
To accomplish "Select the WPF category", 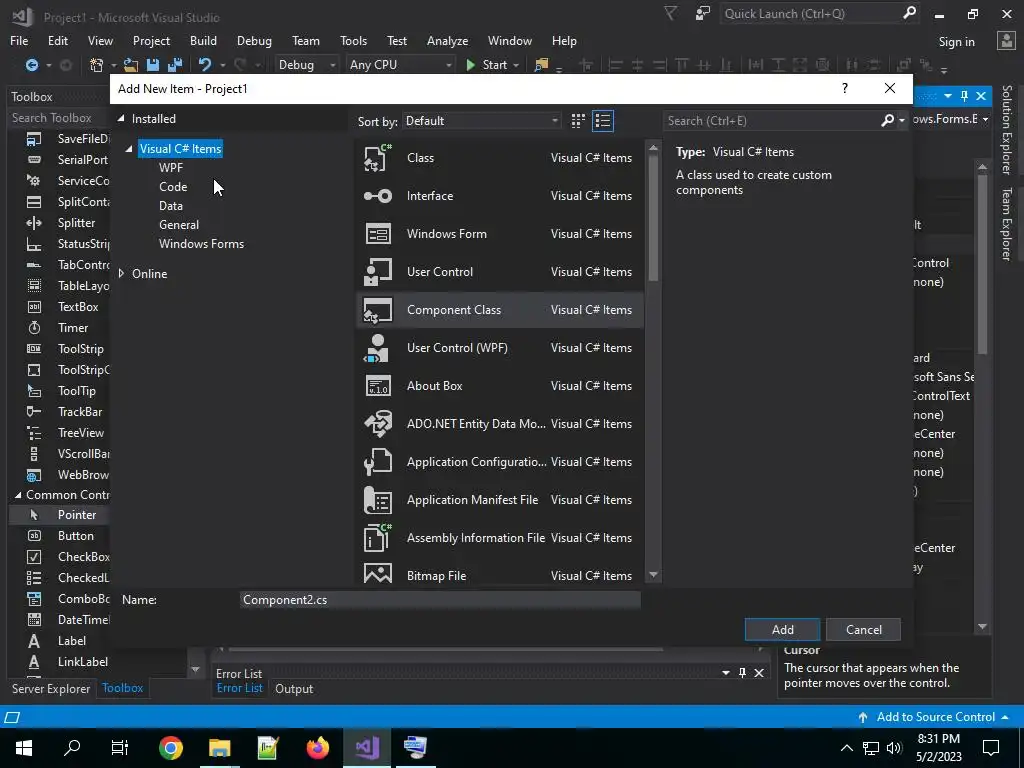I will click(170, 168).
